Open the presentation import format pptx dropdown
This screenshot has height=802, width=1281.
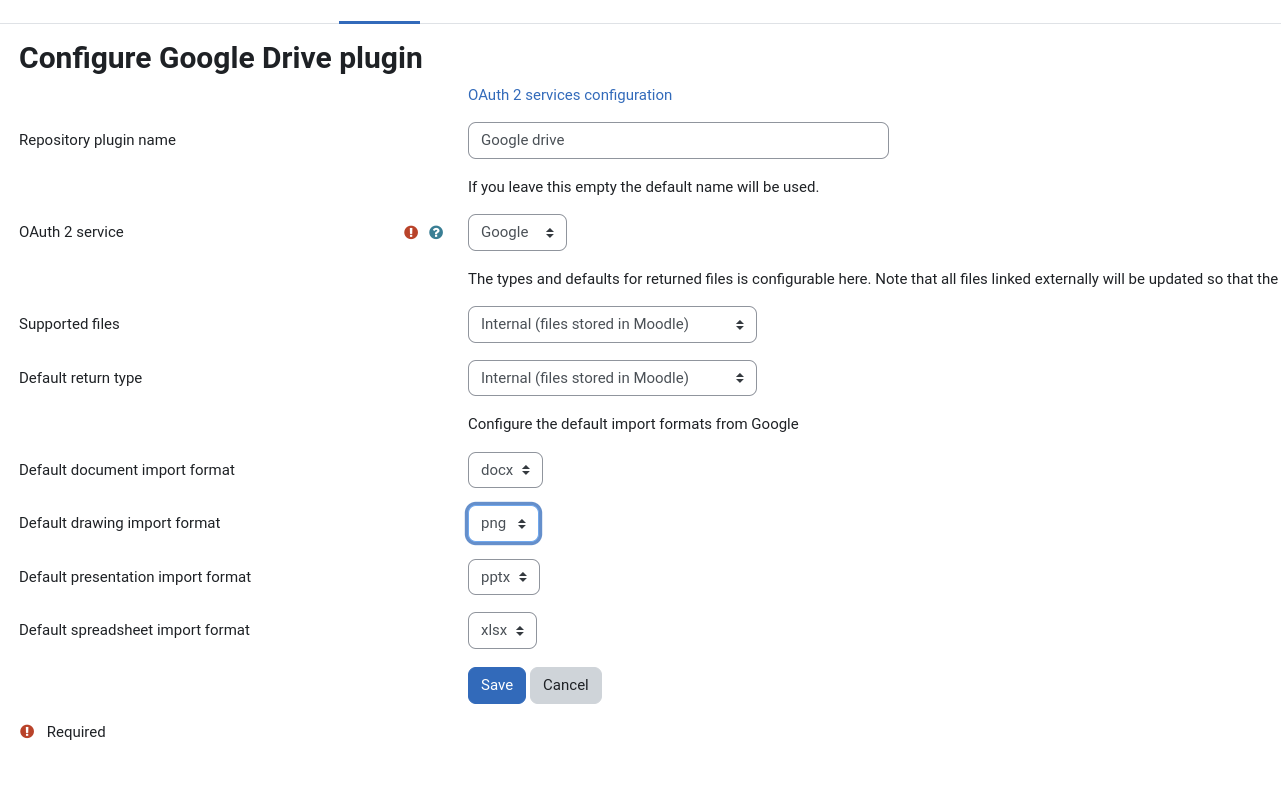(x=504, y=577)
